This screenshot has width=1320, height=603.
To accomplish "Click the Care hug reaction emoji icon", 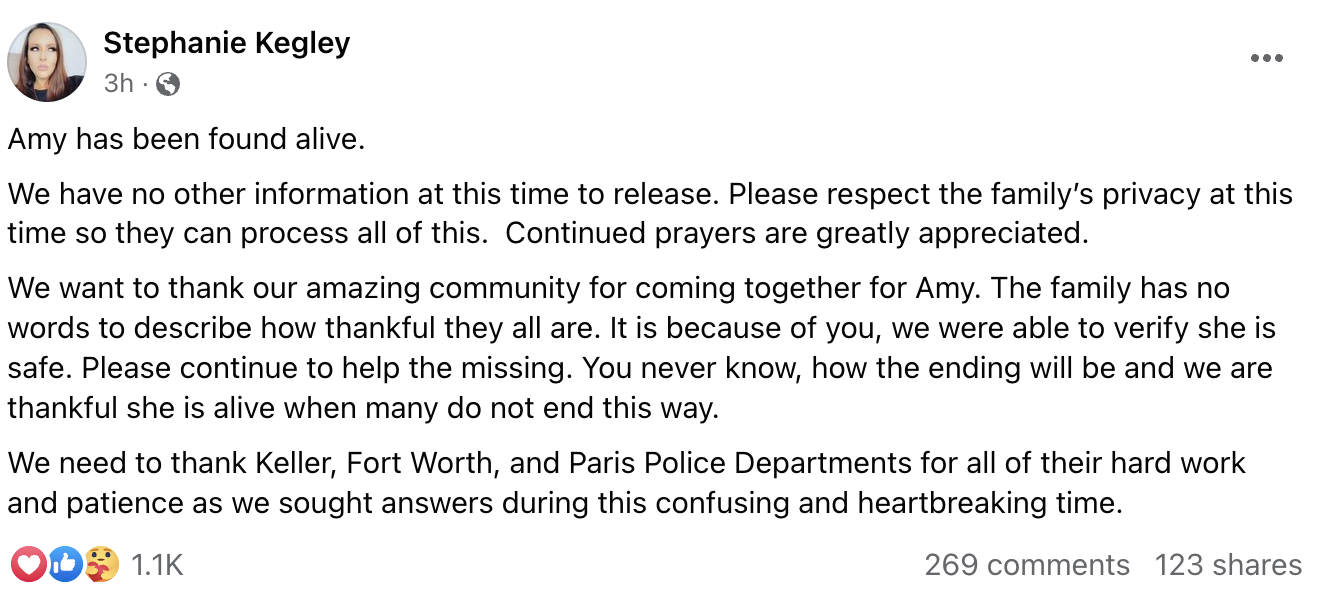I will (x=101, y=565).
